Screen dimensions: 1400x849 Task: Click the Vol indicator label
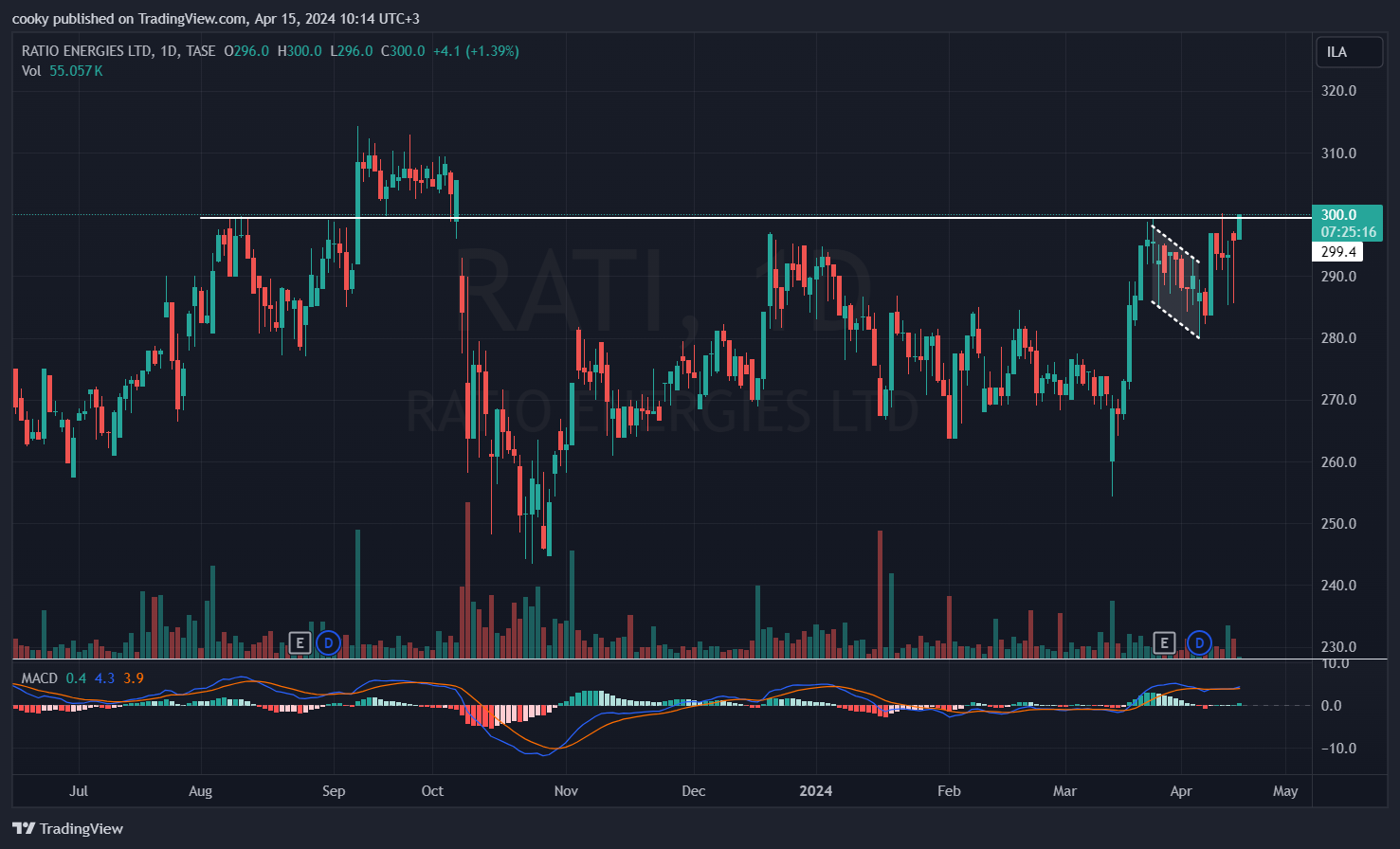coord(31,71)
